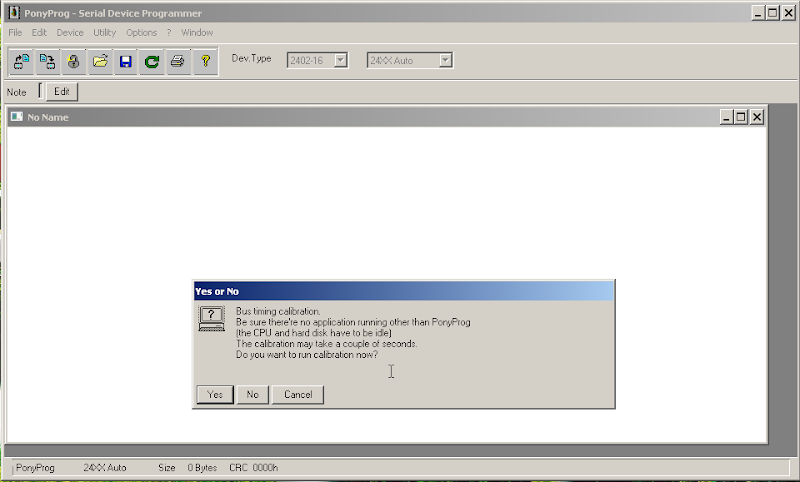Click the Save floppy disk icon

(x=126, y=62)
